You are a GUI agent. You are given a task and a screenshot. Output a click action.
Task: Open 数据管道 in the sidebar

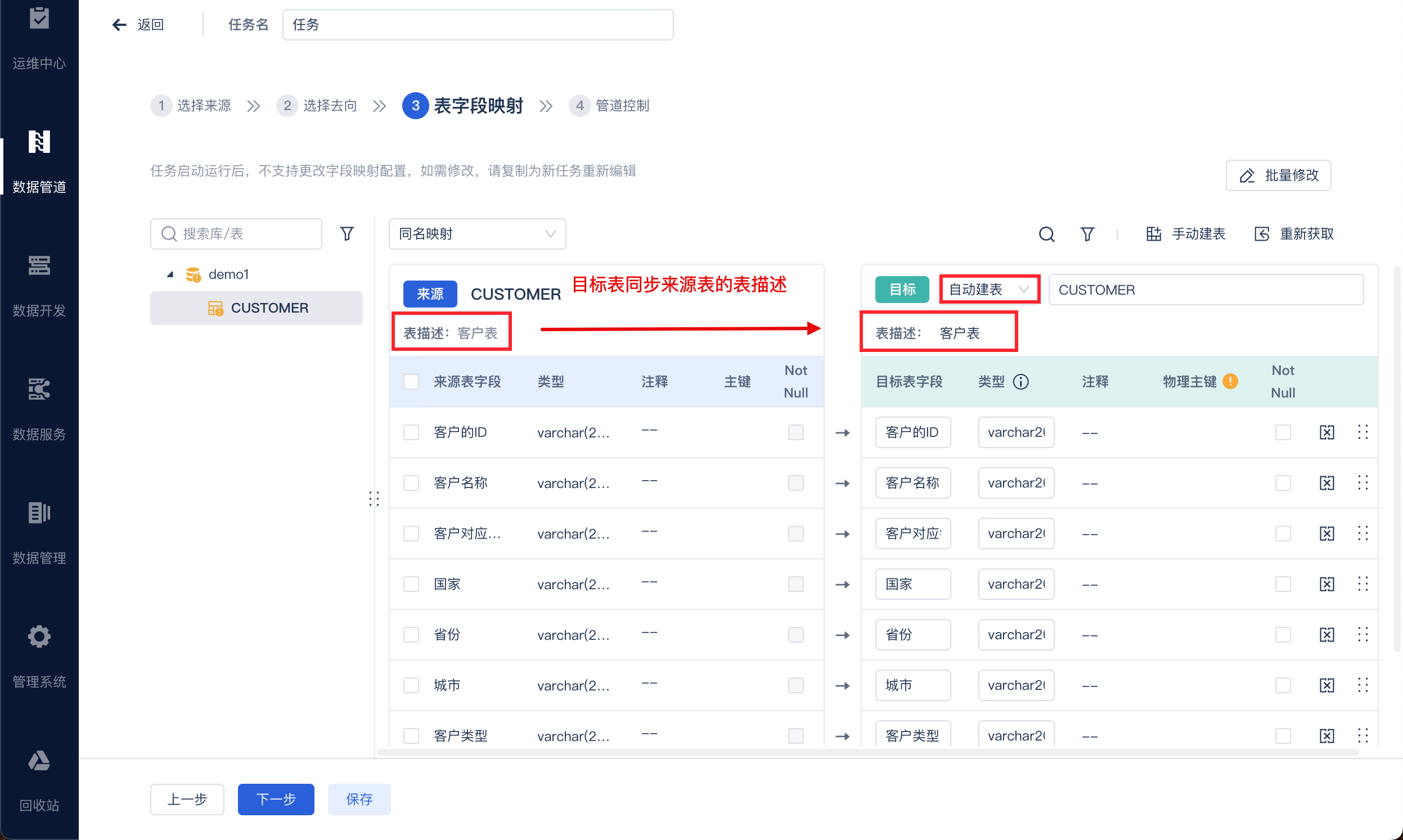coord(39,162)
